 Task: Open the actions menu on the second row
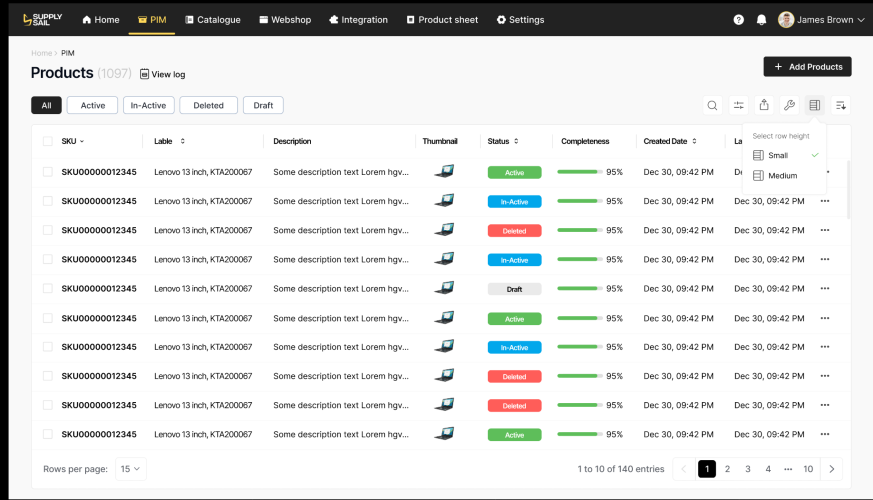[825, 201]
